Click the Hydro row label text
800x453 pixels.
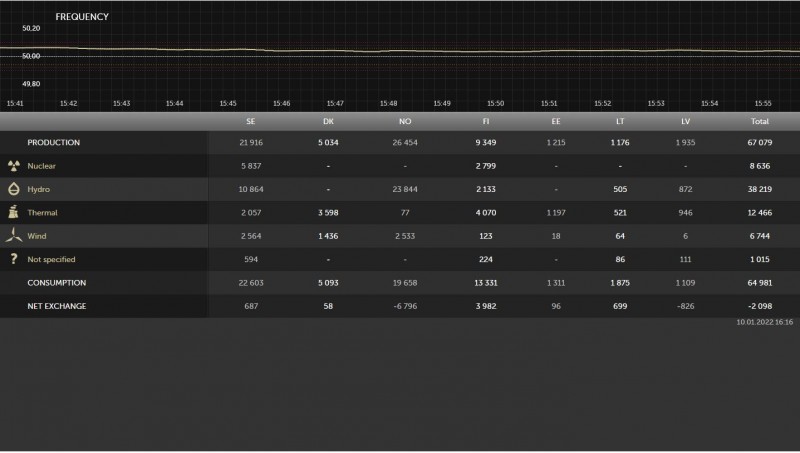click(39, 189)
